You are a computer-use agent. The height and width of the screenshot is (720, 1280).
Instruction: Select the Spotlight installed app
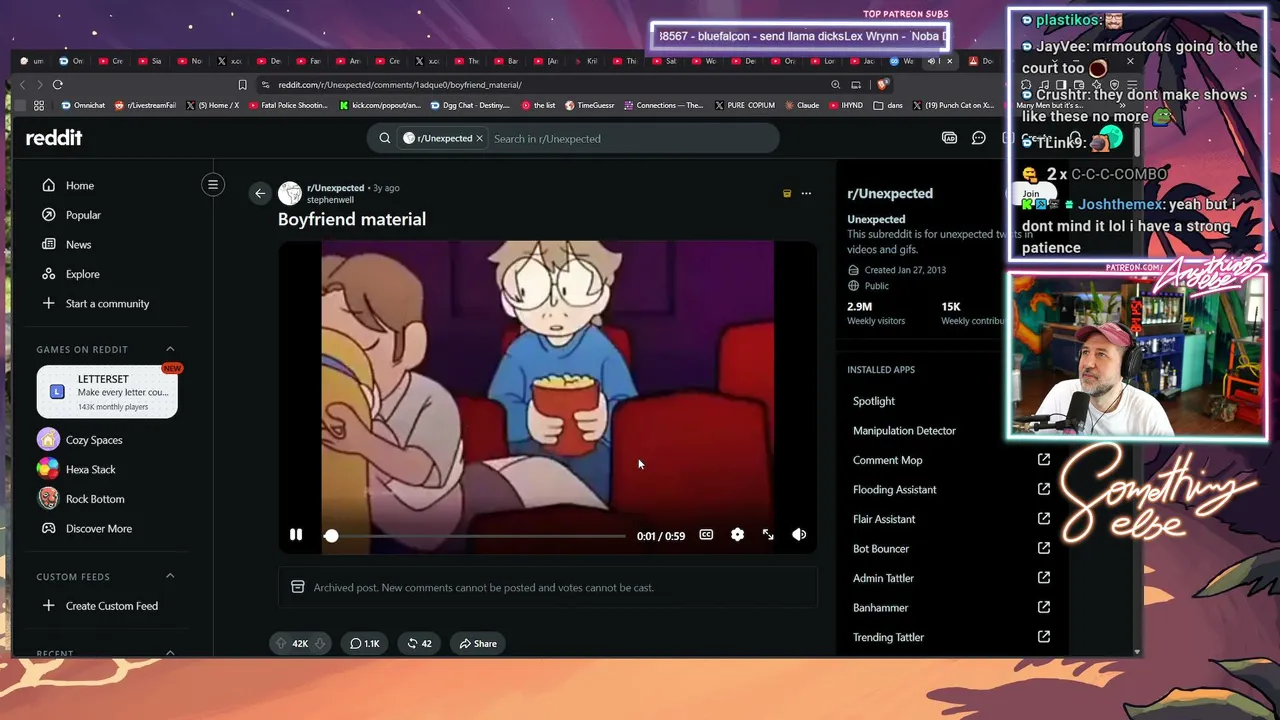[874, 401]
